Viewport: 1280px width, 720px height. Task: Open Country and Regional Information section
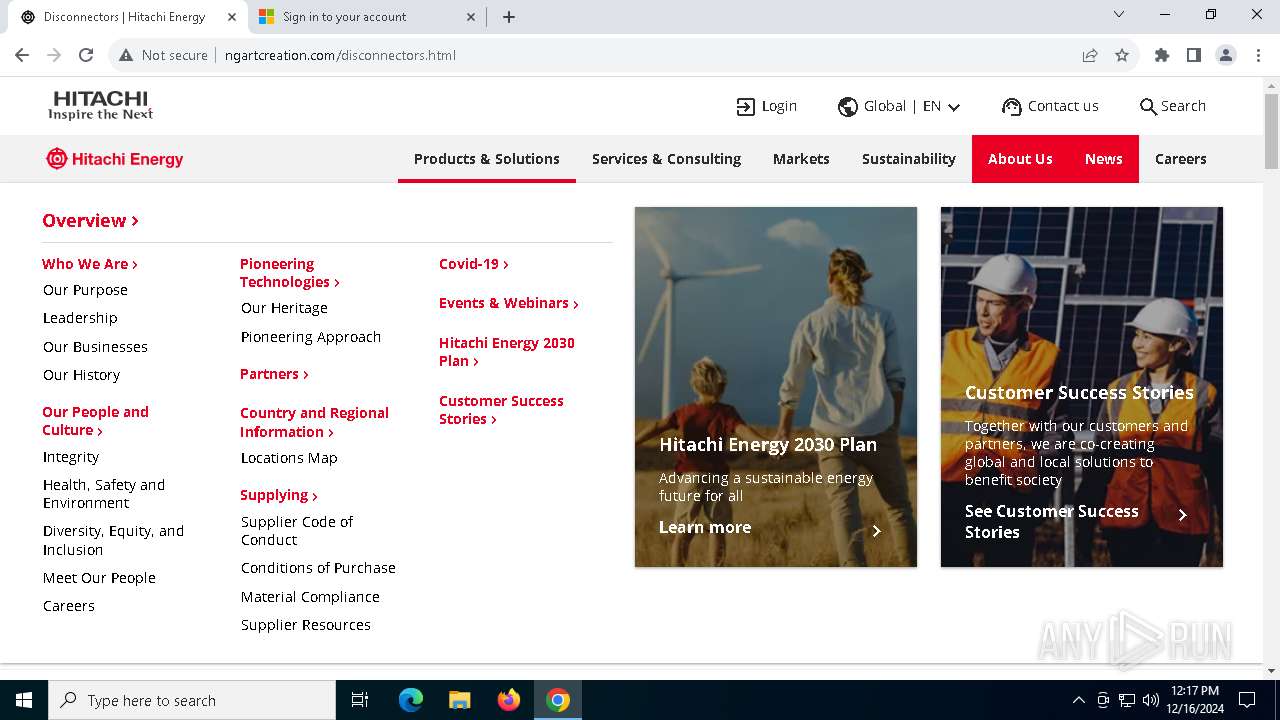314,422
